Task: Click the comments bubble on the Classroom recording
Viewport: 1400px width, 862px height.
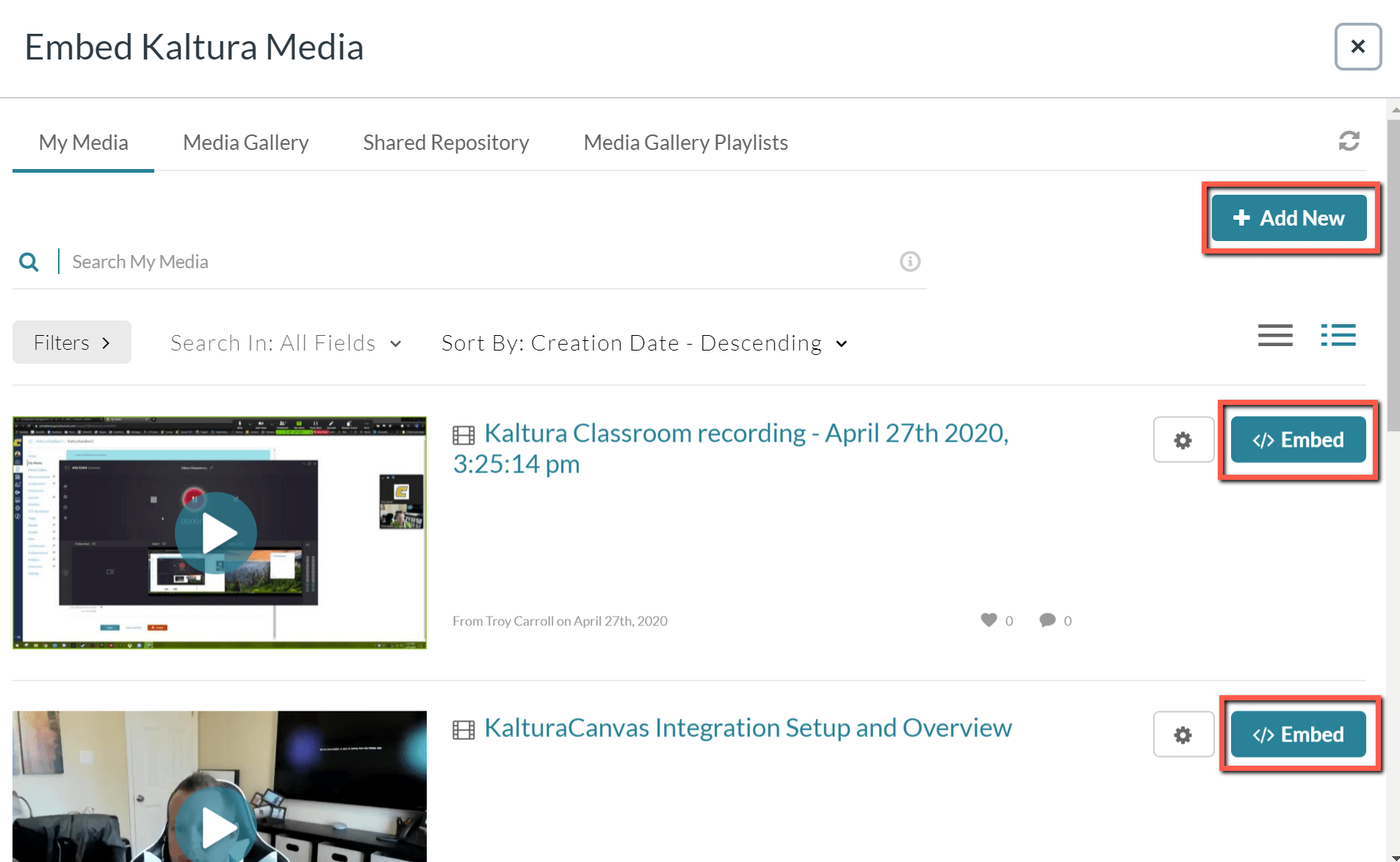Action: [1047, 620]
